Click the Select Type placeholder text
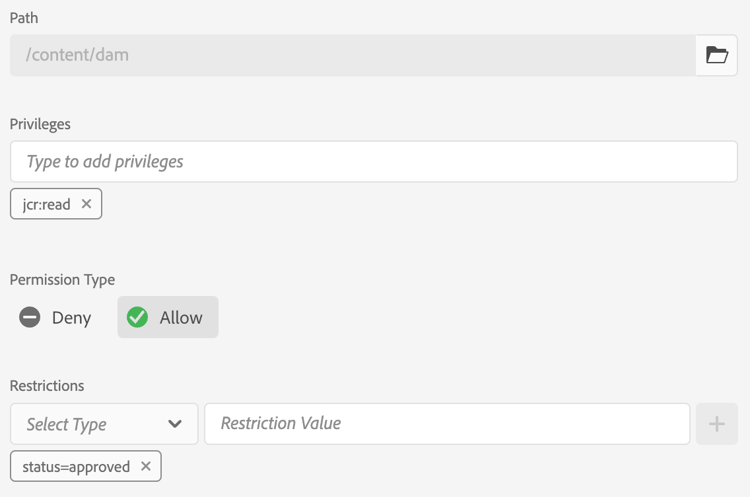The width and height of the screenshot is (750, 497). coord(66,424)
